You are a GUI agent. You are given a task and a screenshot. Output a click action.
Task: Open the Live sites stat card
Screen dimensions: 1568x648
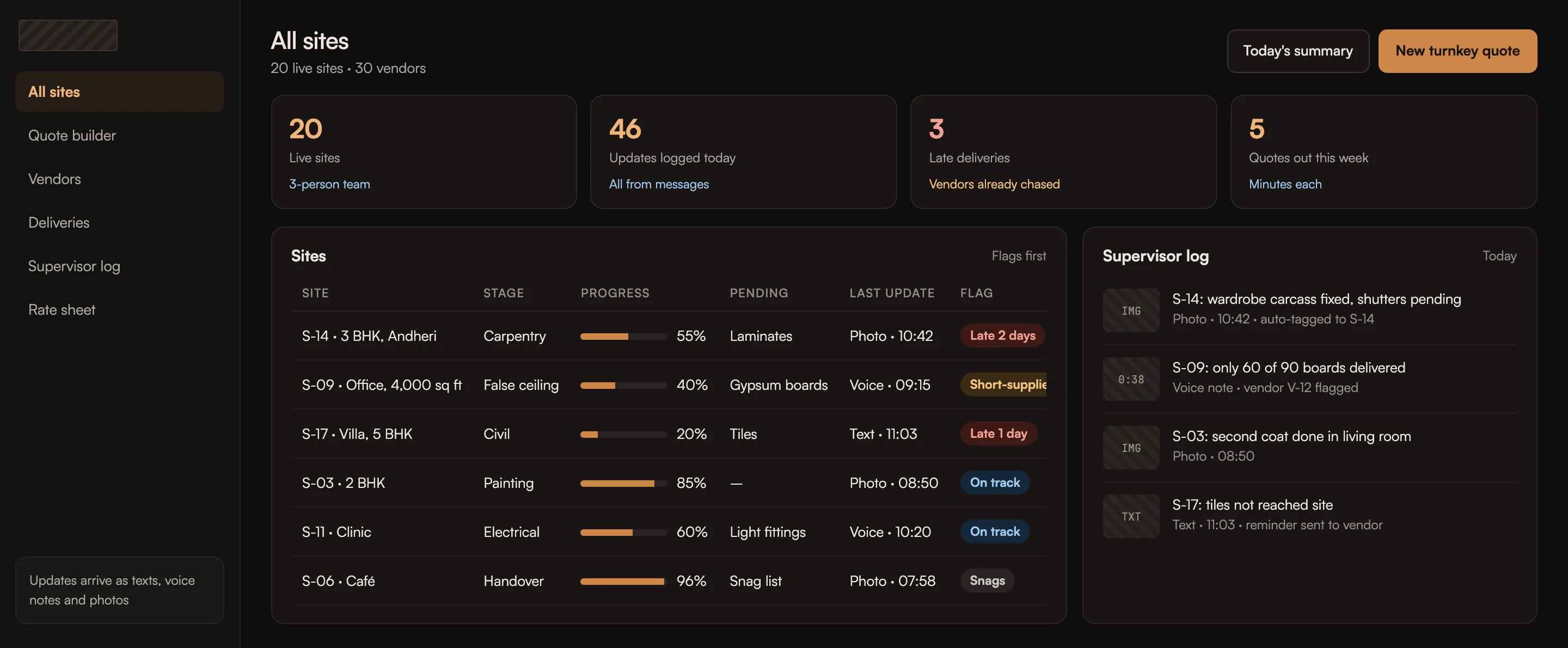(424, 151)
